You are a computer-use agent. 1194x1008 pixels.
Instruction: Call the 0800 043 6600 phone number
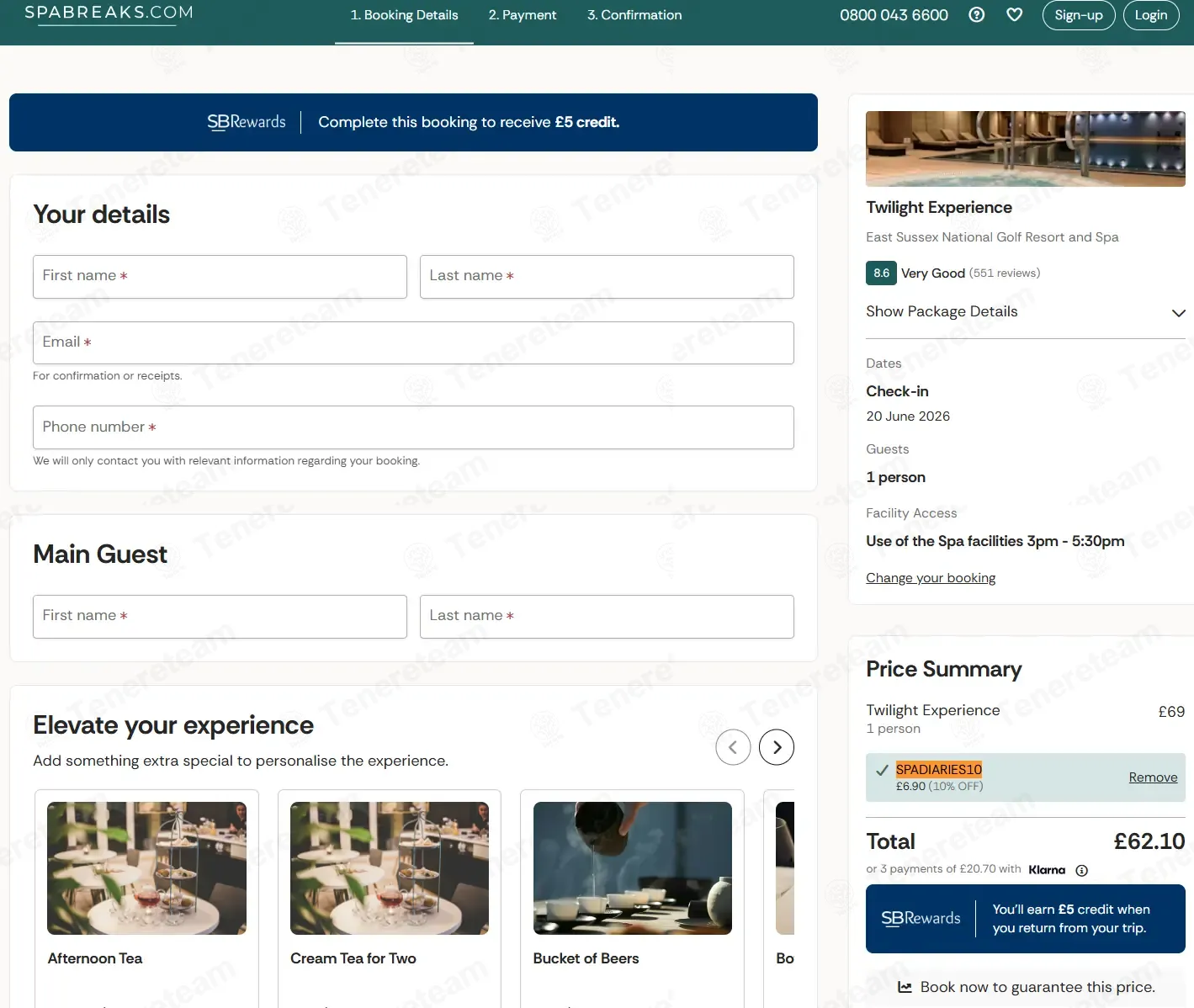tap(894, 15)
